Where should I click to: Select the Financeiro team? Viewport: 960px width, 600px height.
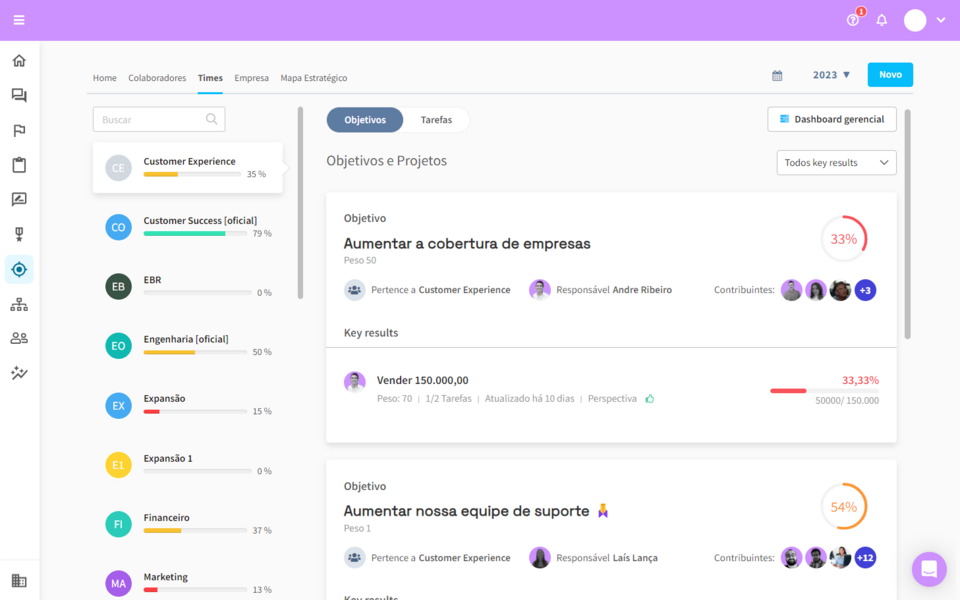coord(188,525)
